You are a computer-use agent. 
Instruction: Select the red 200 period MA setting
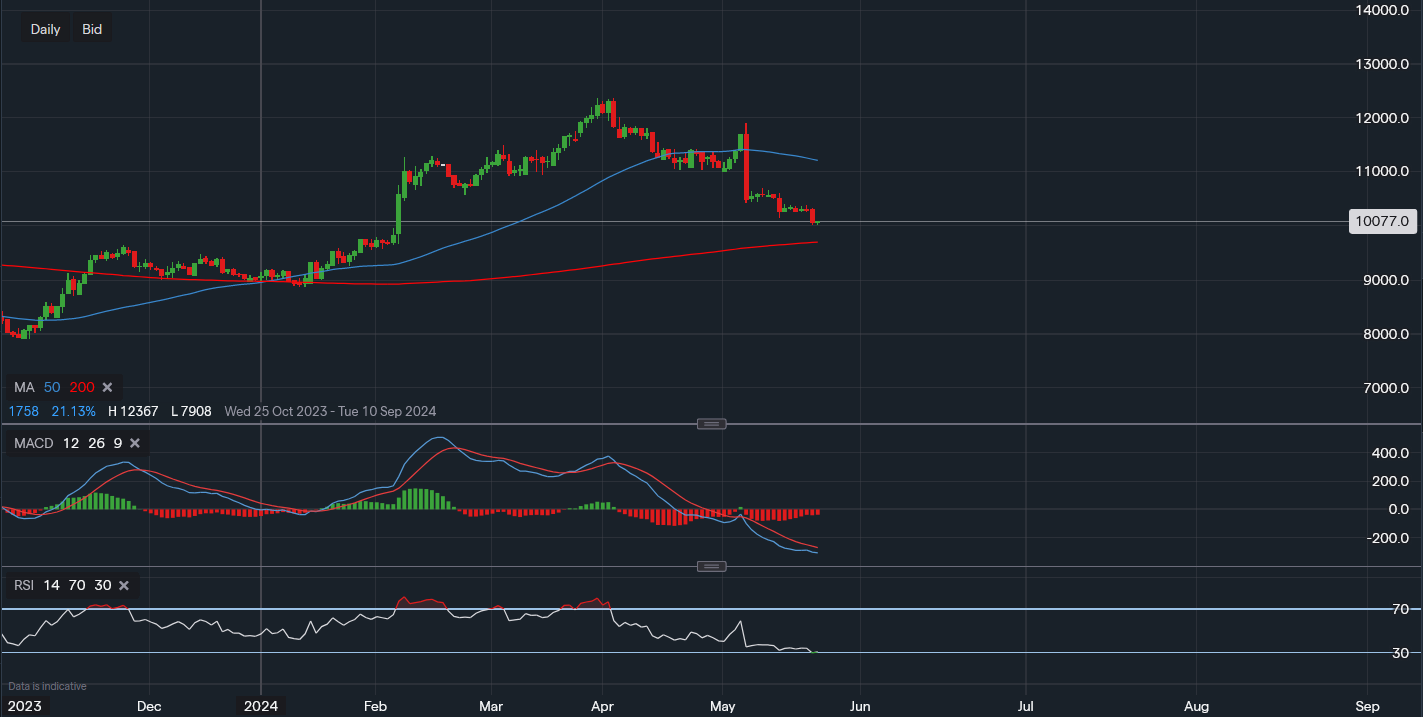pyautogui.click(x=80, y=387)
